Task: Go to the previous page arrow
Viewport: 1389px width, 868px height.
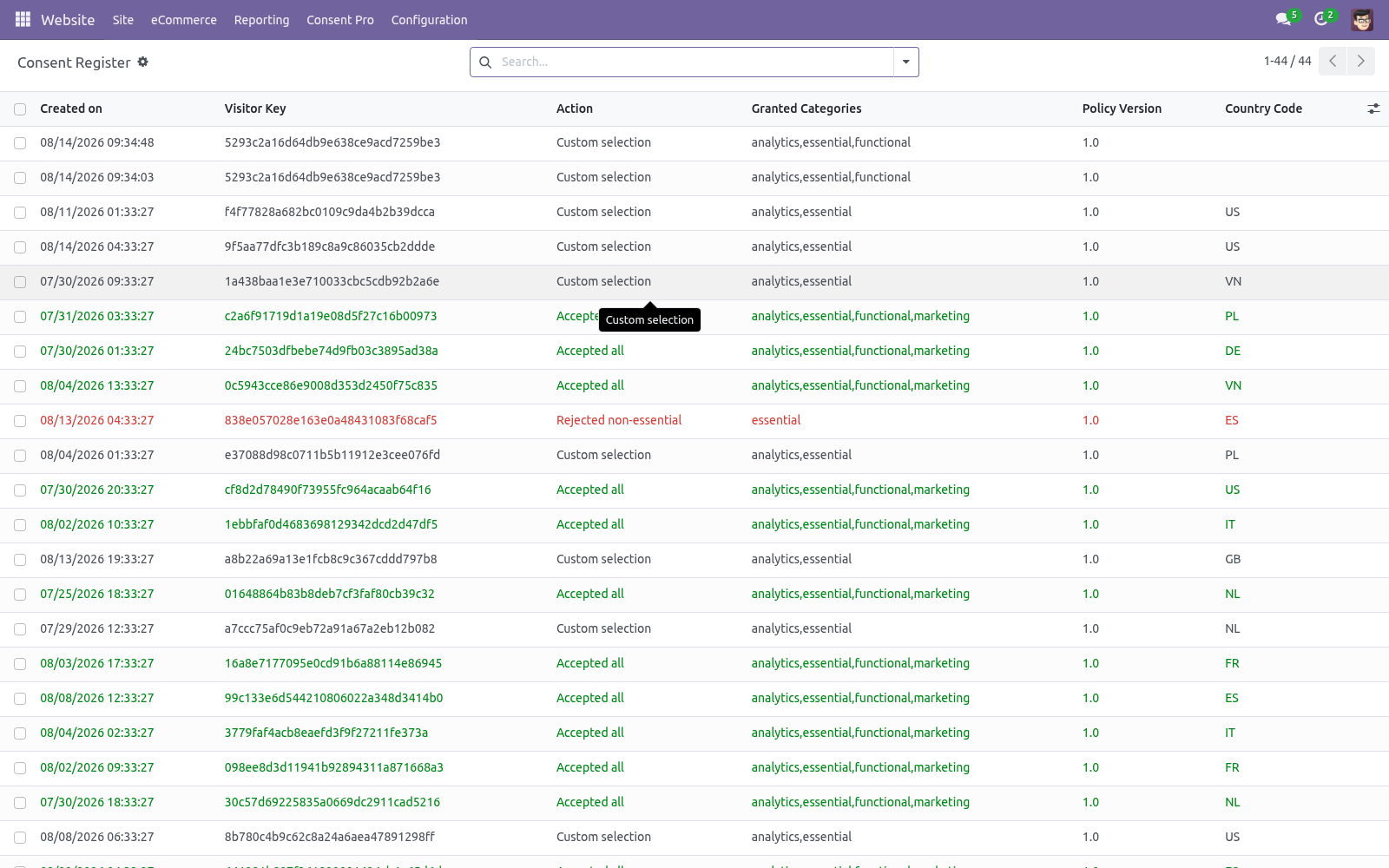Action: [1333, 61]
